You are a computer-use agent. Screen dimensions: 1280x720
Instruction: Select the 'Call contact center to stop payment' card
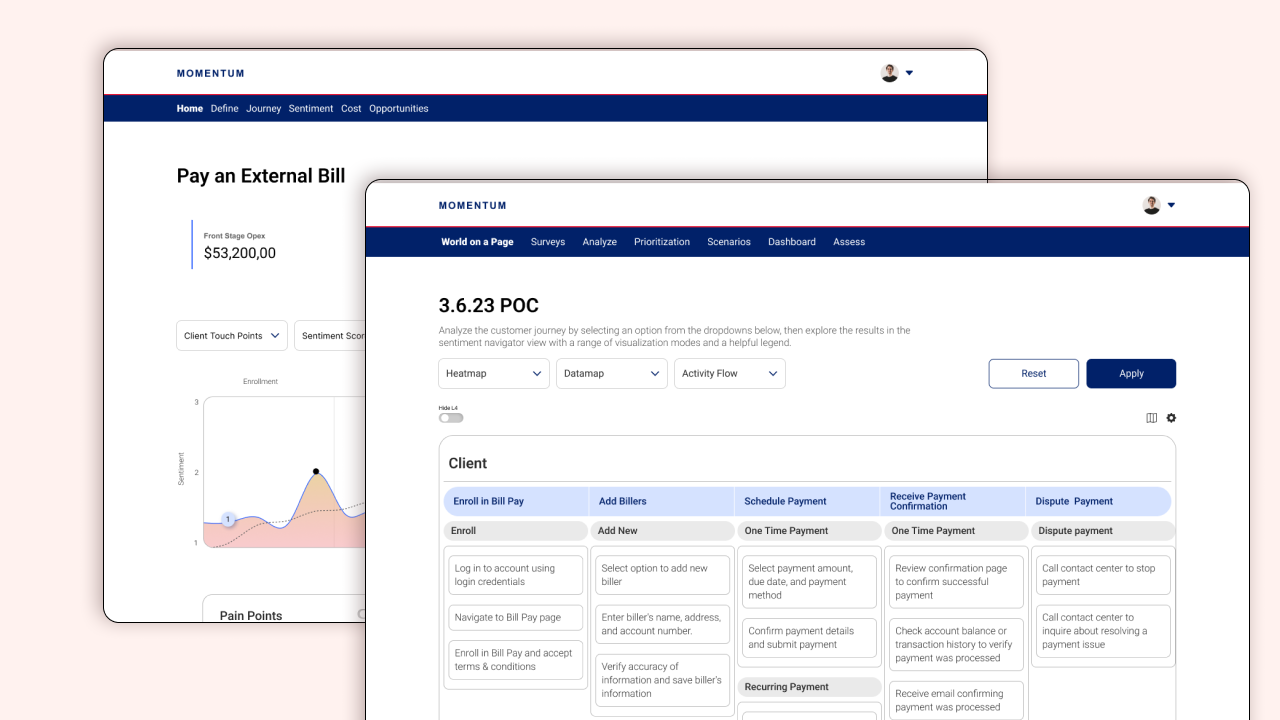click(1103, 575)
